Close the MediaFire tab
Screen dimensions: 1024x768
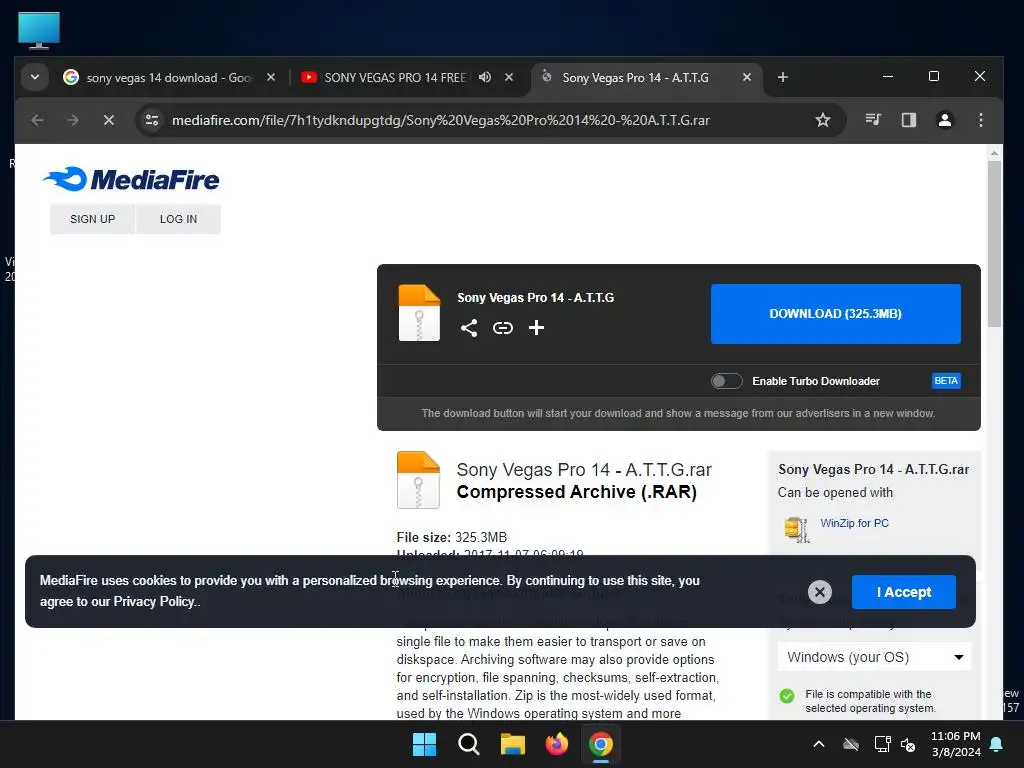point(746,77)
